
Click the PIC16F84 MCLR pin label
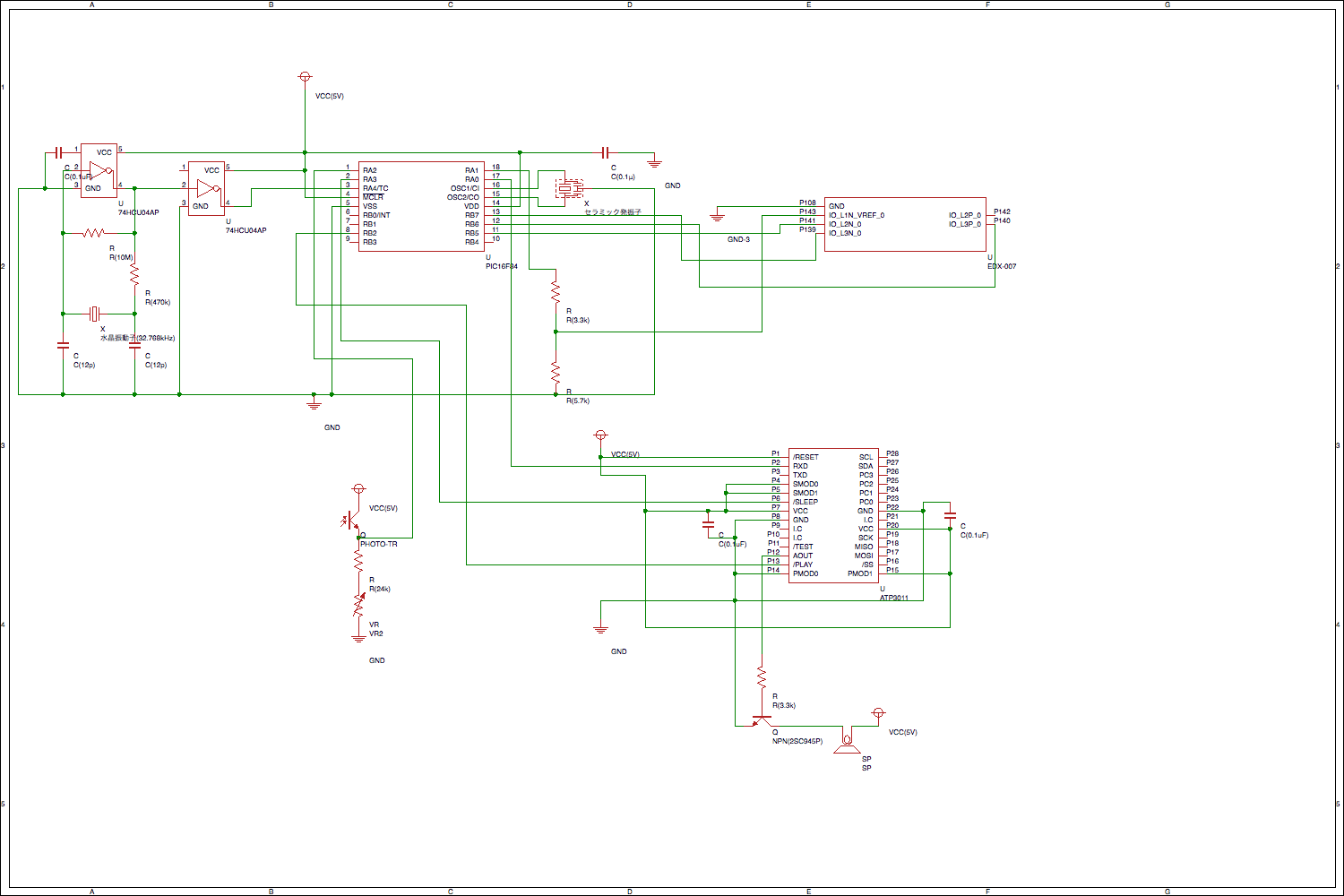(373, 197)
